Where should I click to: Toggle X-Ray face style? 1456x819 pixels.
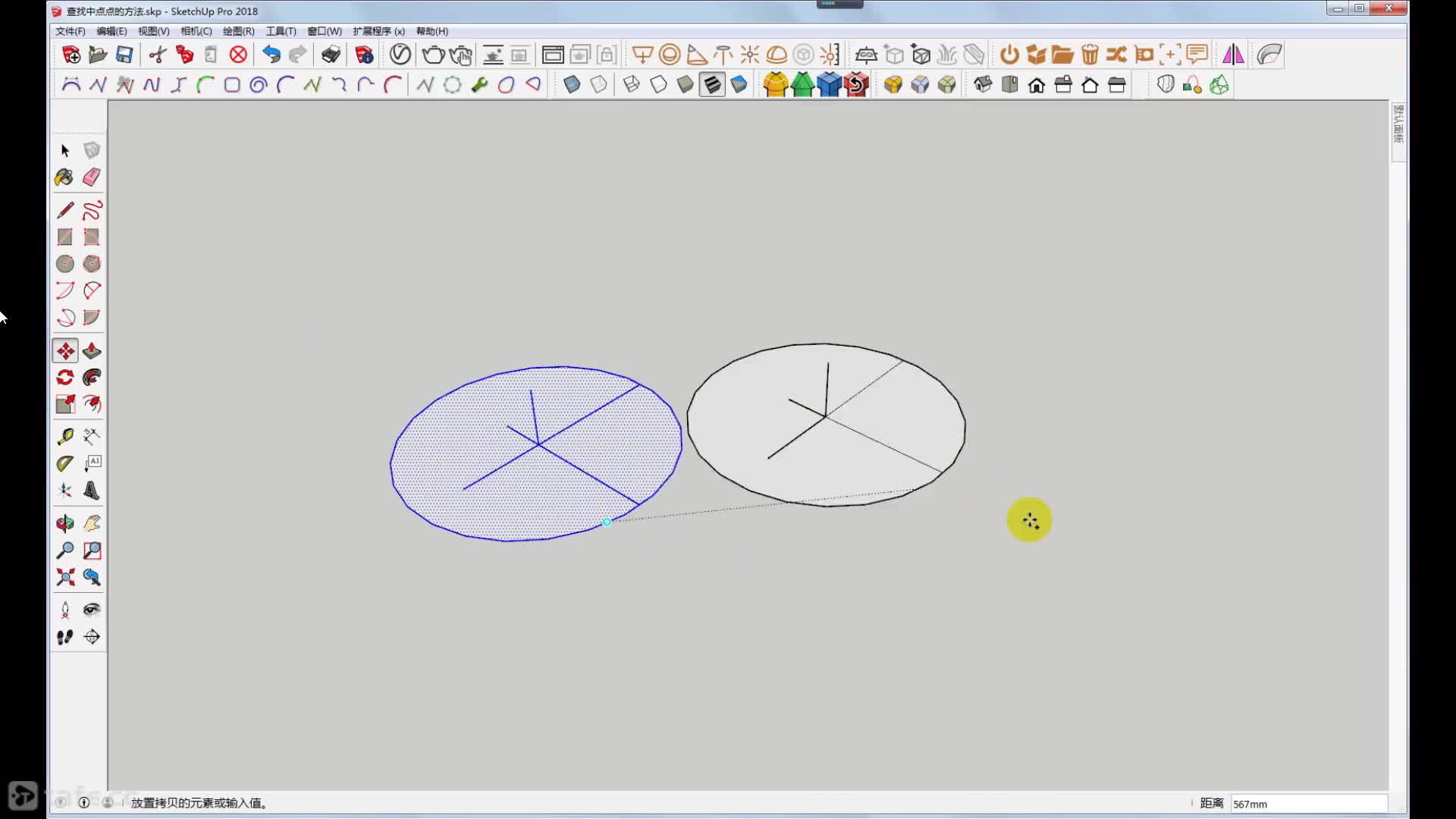point(572,85)
